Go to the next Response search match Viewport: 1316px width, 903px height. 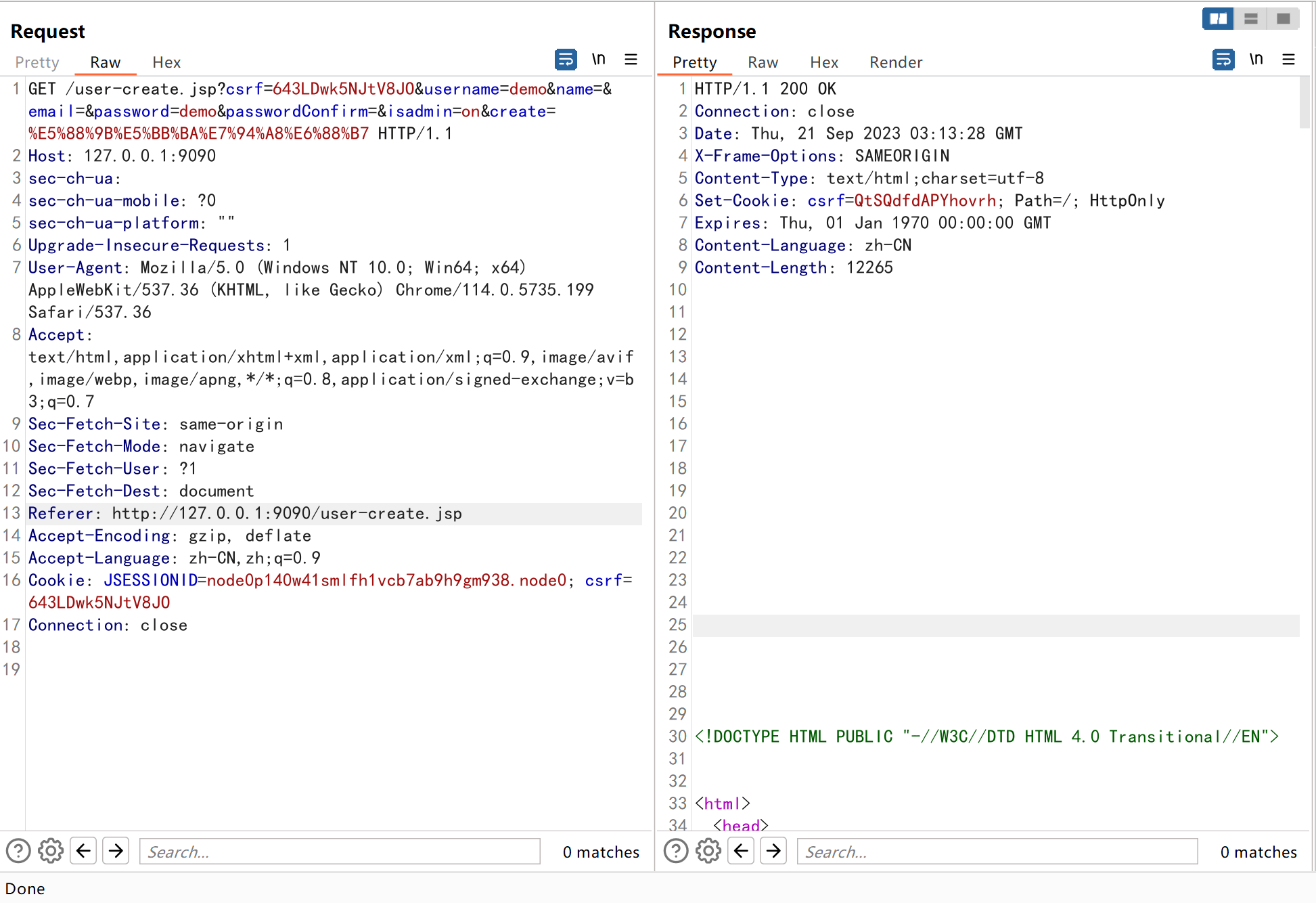click(x=773, y=851)
